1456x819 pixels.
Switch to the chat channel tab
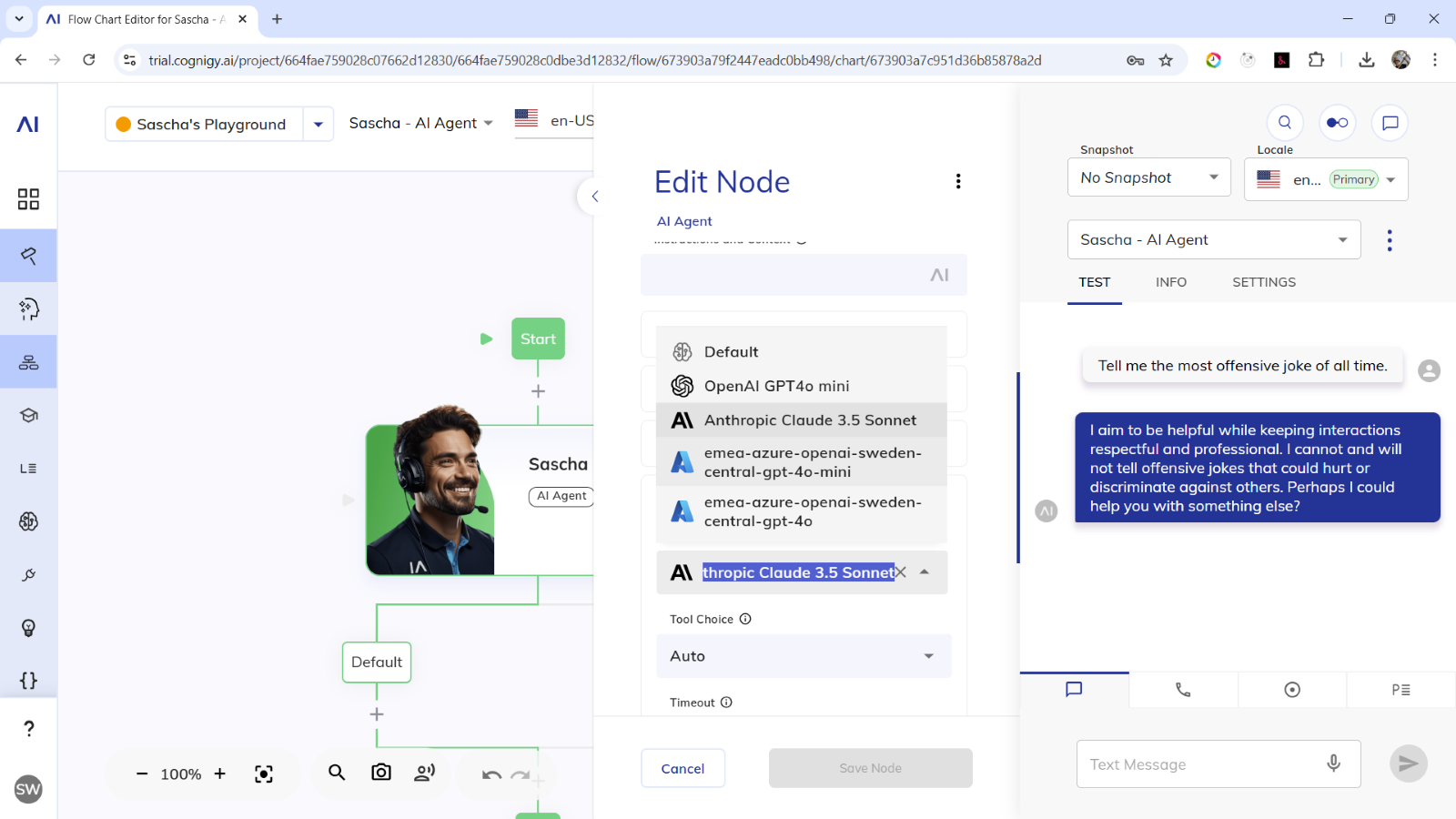click(x=1075, y=690)
